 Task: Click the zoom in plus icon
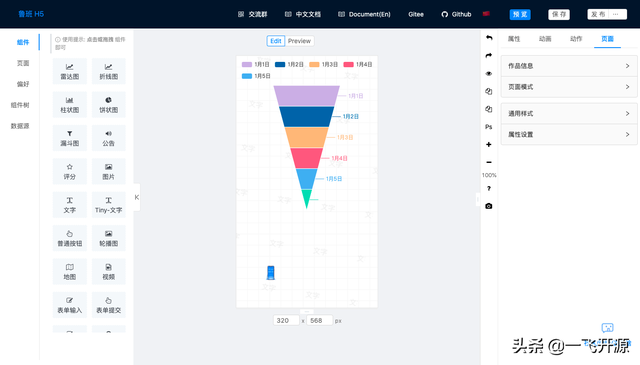pyautogui.click(x=489, y=145)
